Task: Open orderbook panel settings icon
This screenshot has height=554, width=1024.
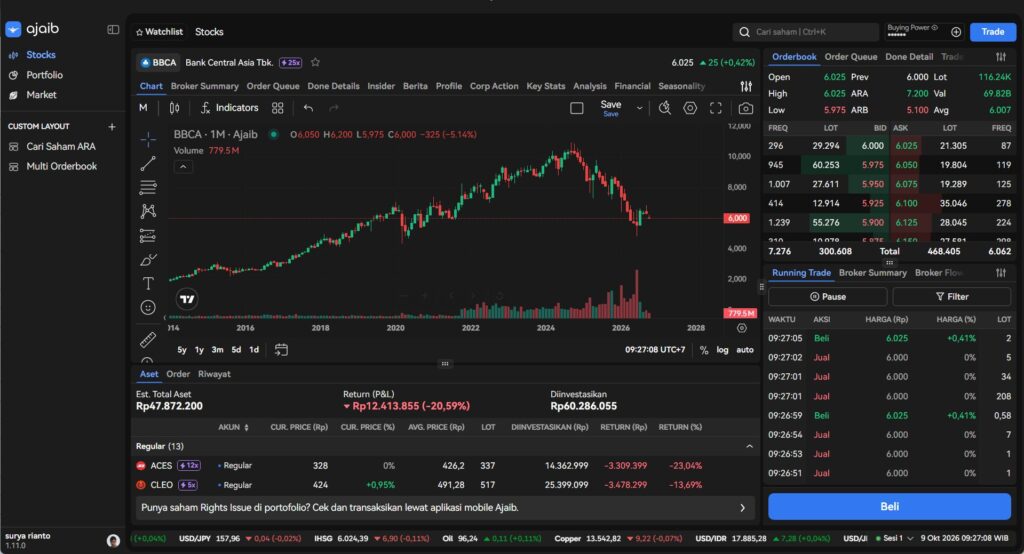Action: click(1000, 57)
